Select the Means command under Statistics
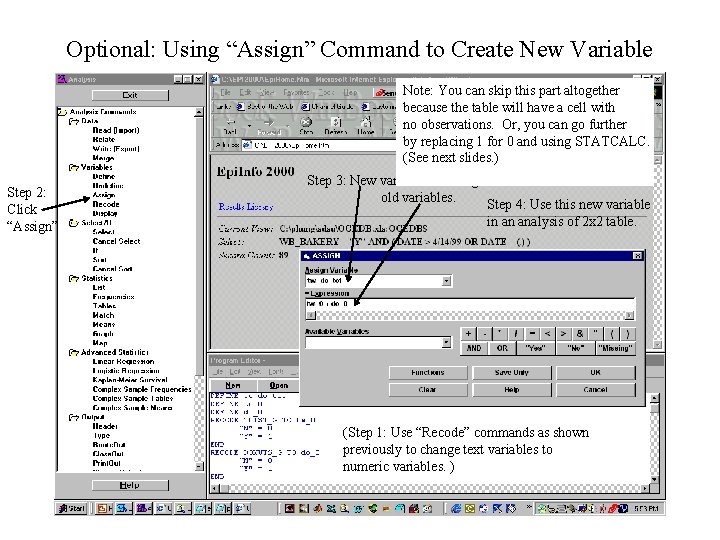 [104, 325]
